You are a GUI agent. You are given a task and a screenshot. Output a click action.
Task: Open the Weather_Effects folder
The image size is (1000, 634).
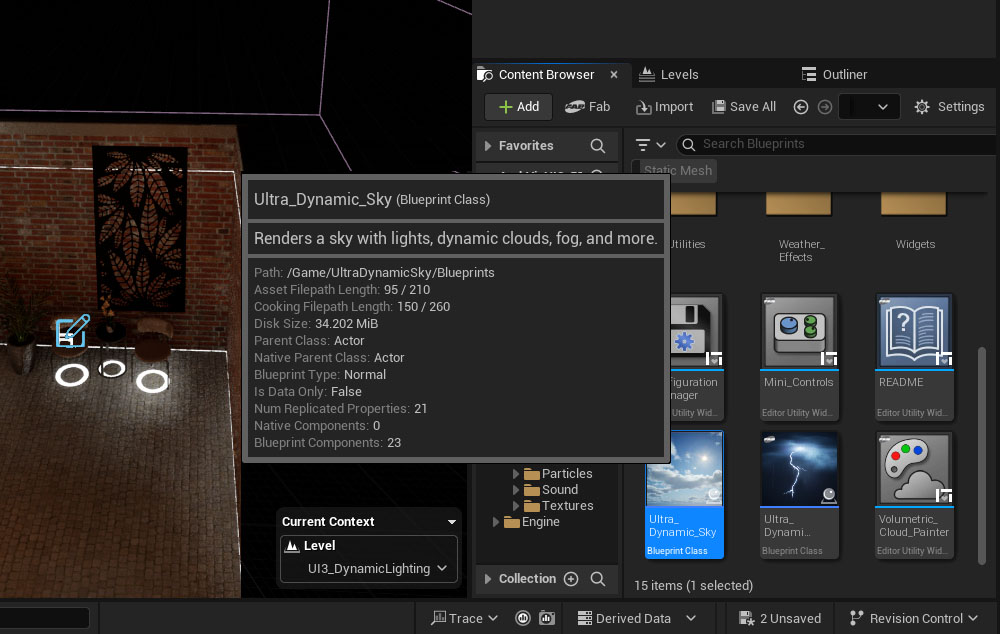(798, 228)
